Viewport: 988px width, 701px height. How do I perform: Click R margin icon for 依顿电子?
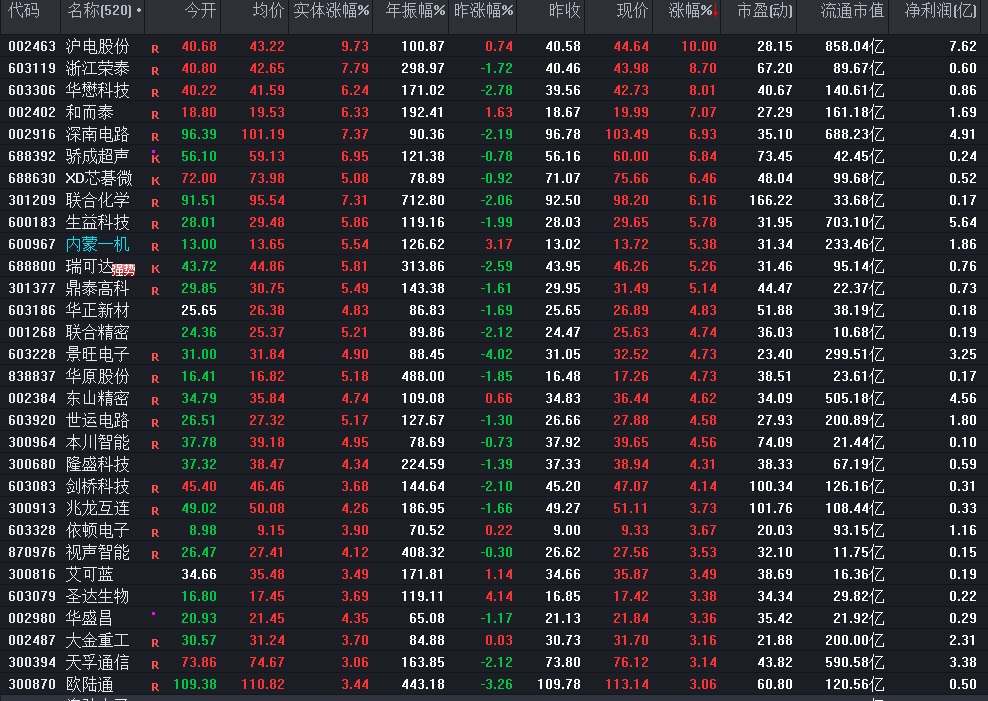click(155, 533)
